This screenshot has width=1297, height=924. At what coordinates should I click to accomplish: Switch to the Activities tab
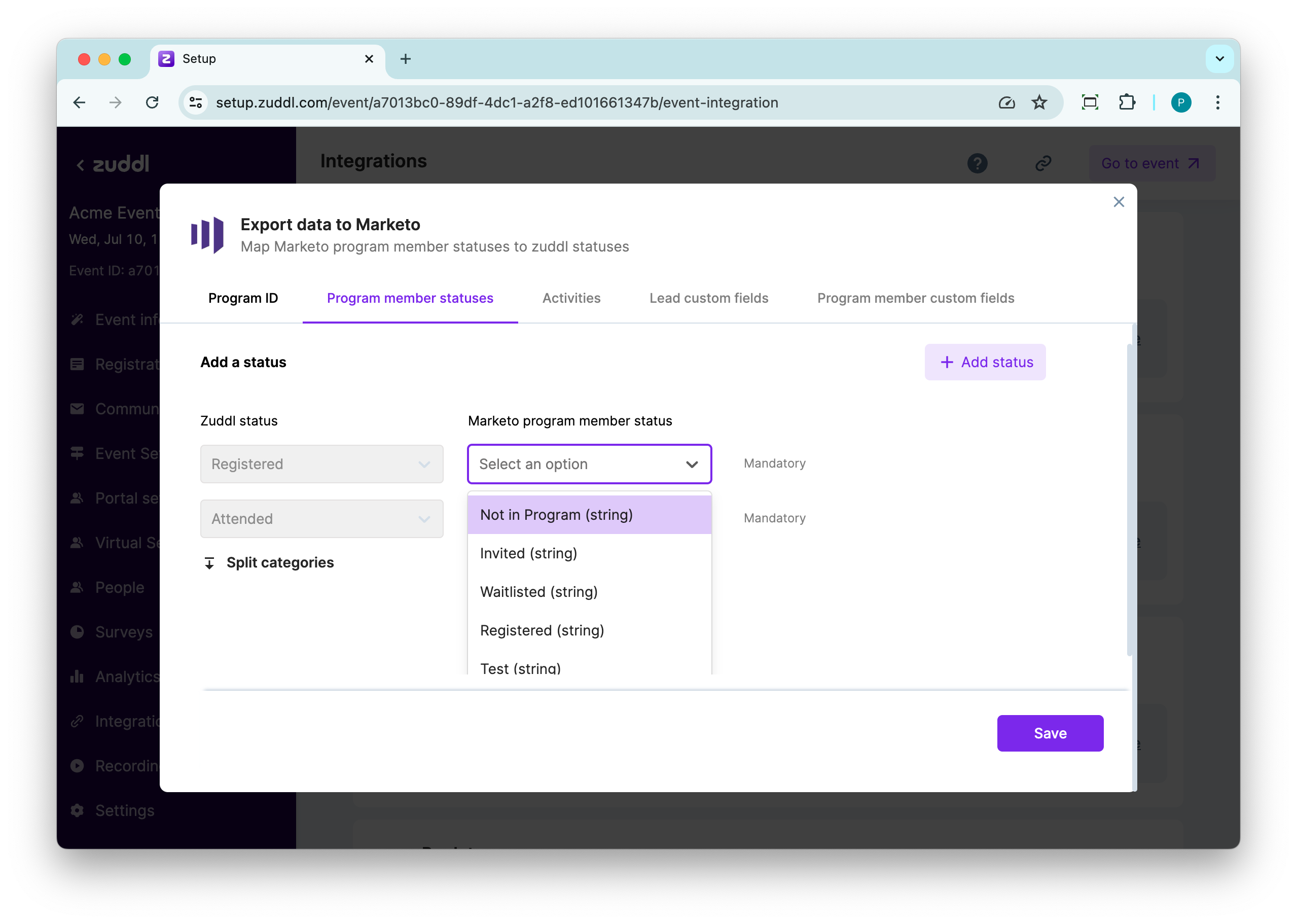pyautogui.click(x=571, y=298)
